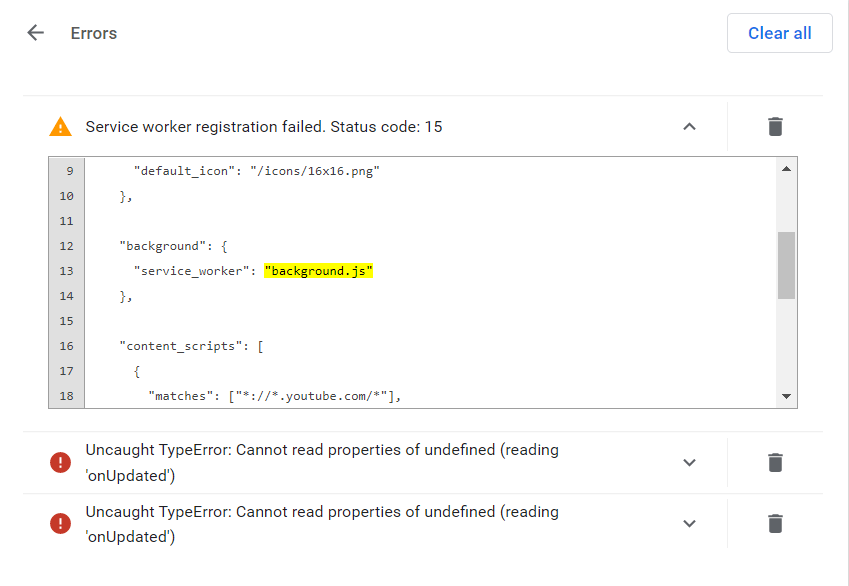The width and height of the screenshot is (849, 586).
Task: Expand the first Uncaught TypeError entry
Action: [x=689, y=463]
